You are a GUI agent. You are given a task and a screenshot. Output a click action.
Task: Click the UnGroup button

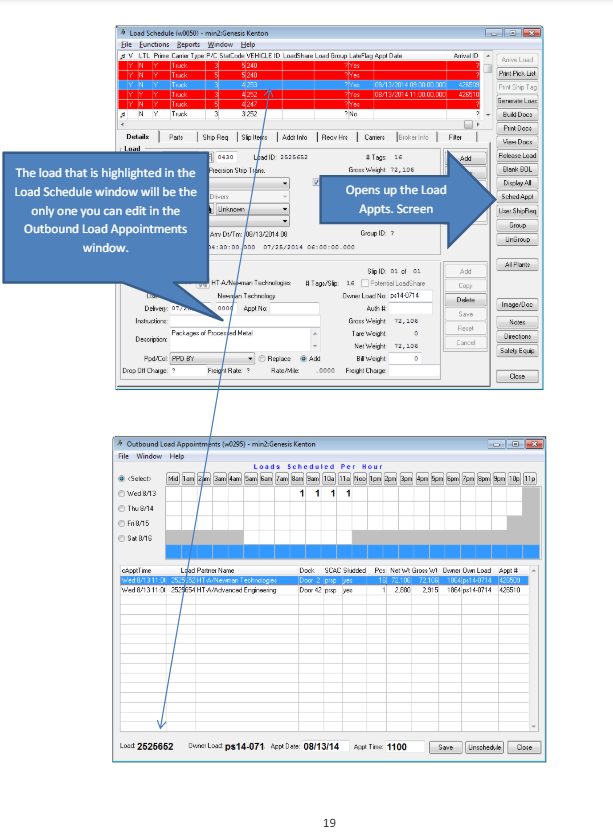[517, 240]
